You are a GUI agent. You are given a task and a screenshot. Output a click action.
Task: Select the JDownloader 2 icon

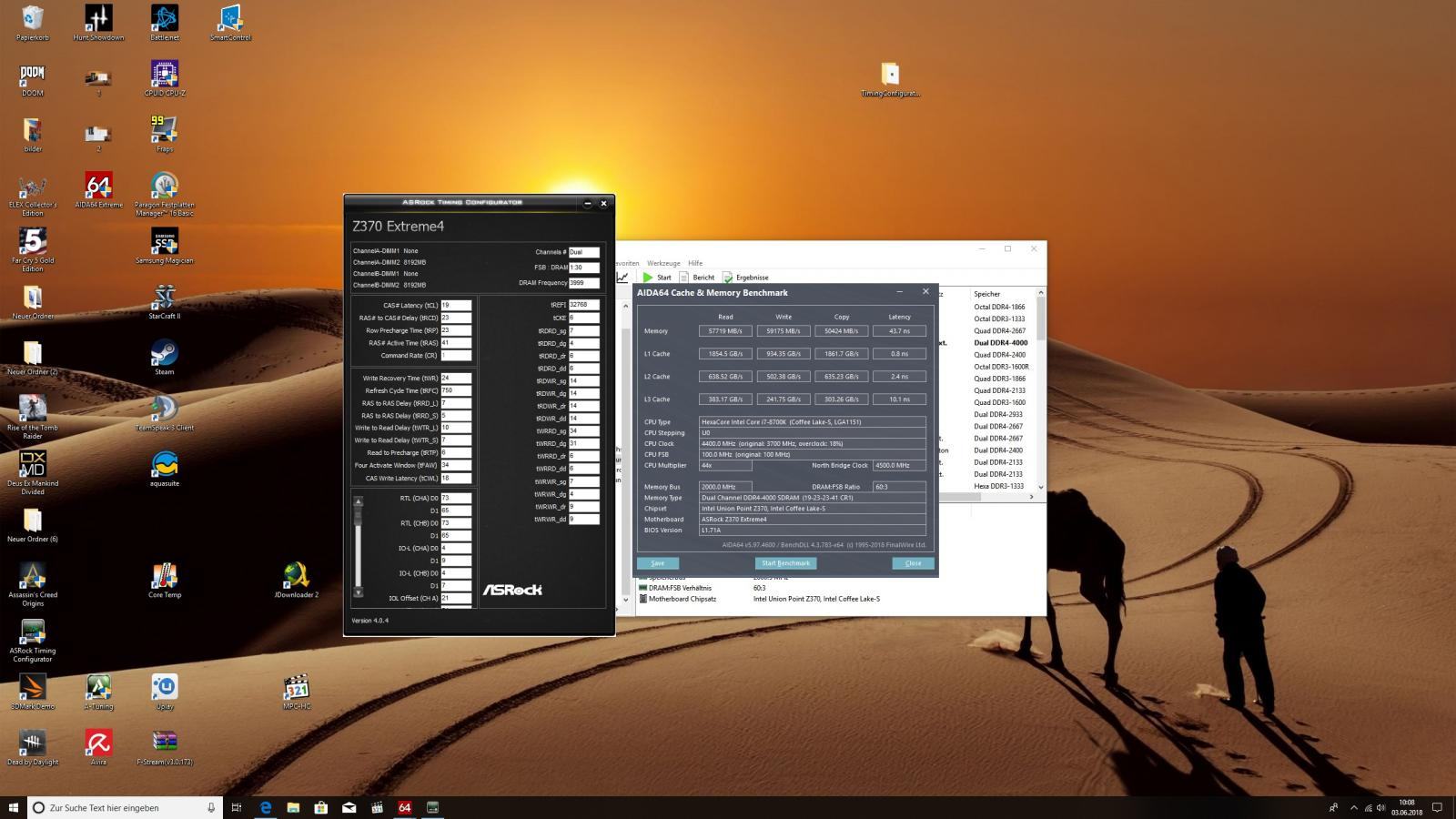(297, 581)
